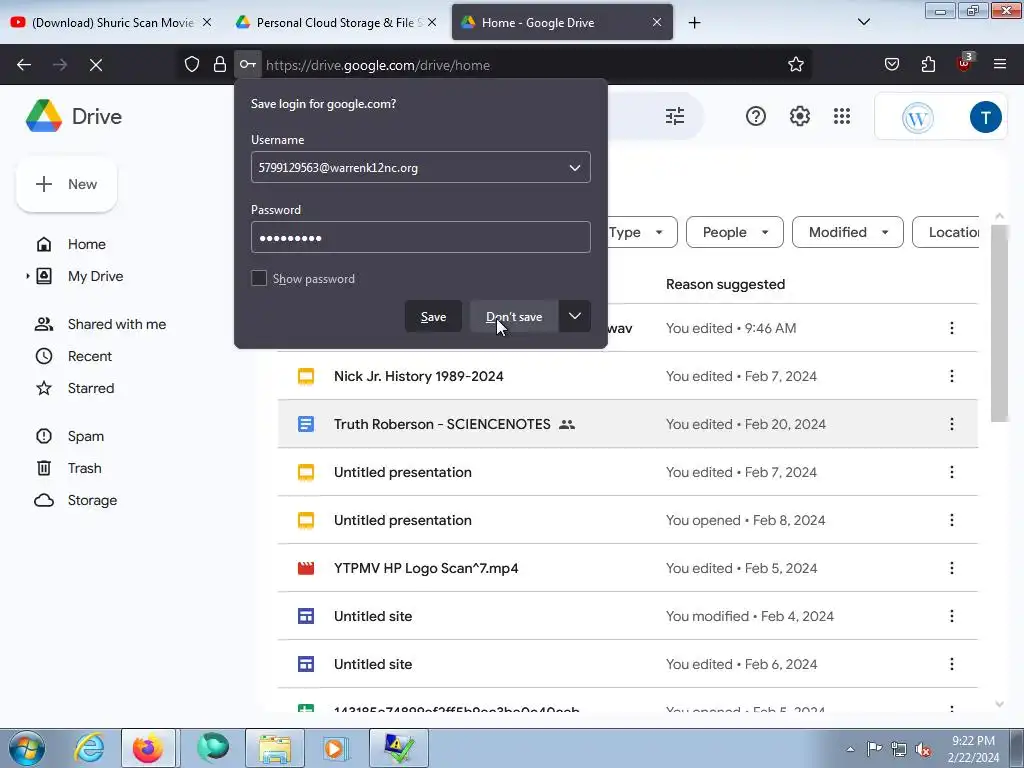The width and height of the screenshot is (1024, 768).
Task: Go back to the previous page
Action: (x=24, y=65)
